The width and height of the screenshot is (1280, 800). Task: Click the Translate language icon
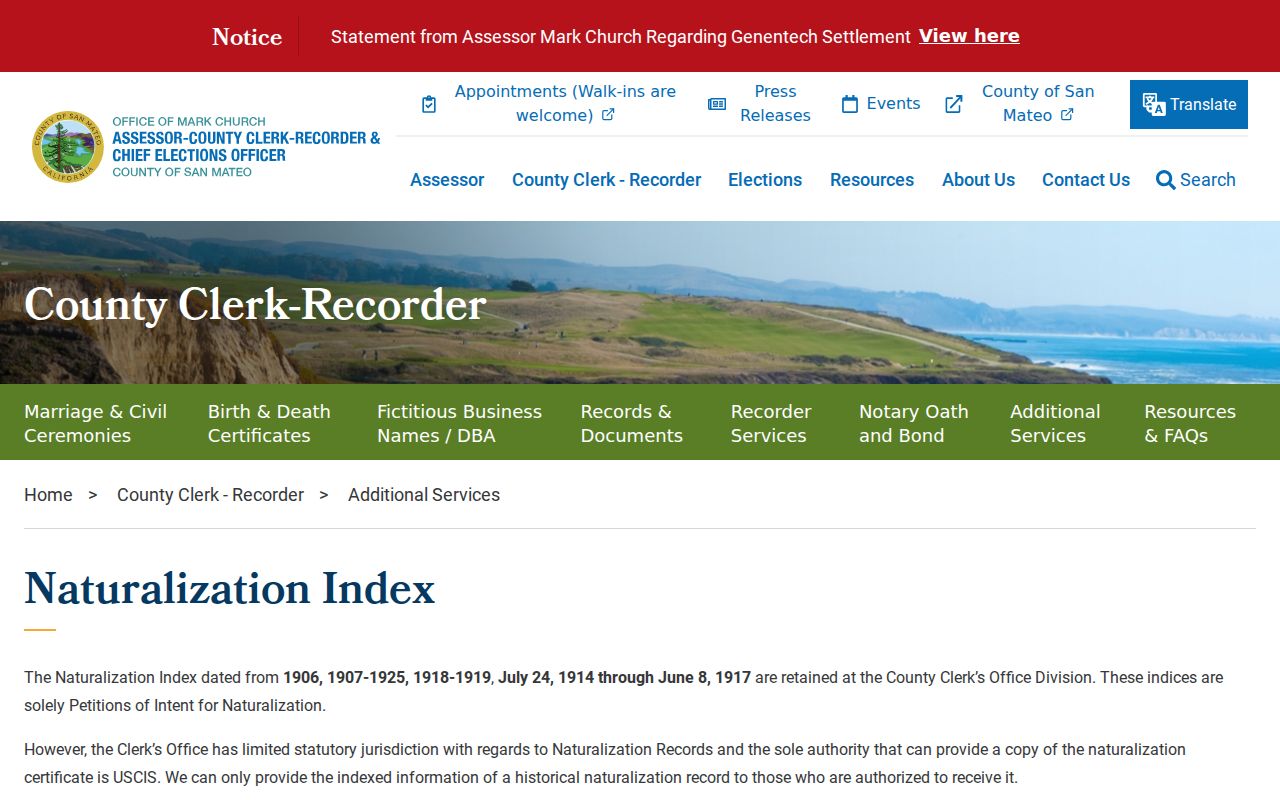point(1154,104)
